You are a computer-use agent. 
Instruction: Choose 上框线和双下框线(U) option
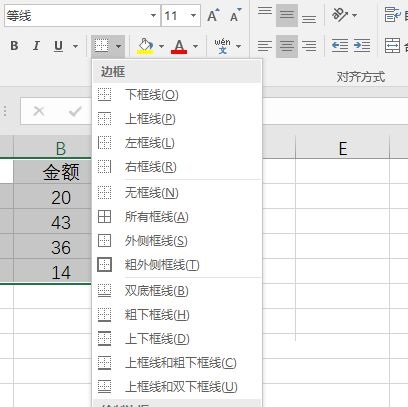pos(177,387)
